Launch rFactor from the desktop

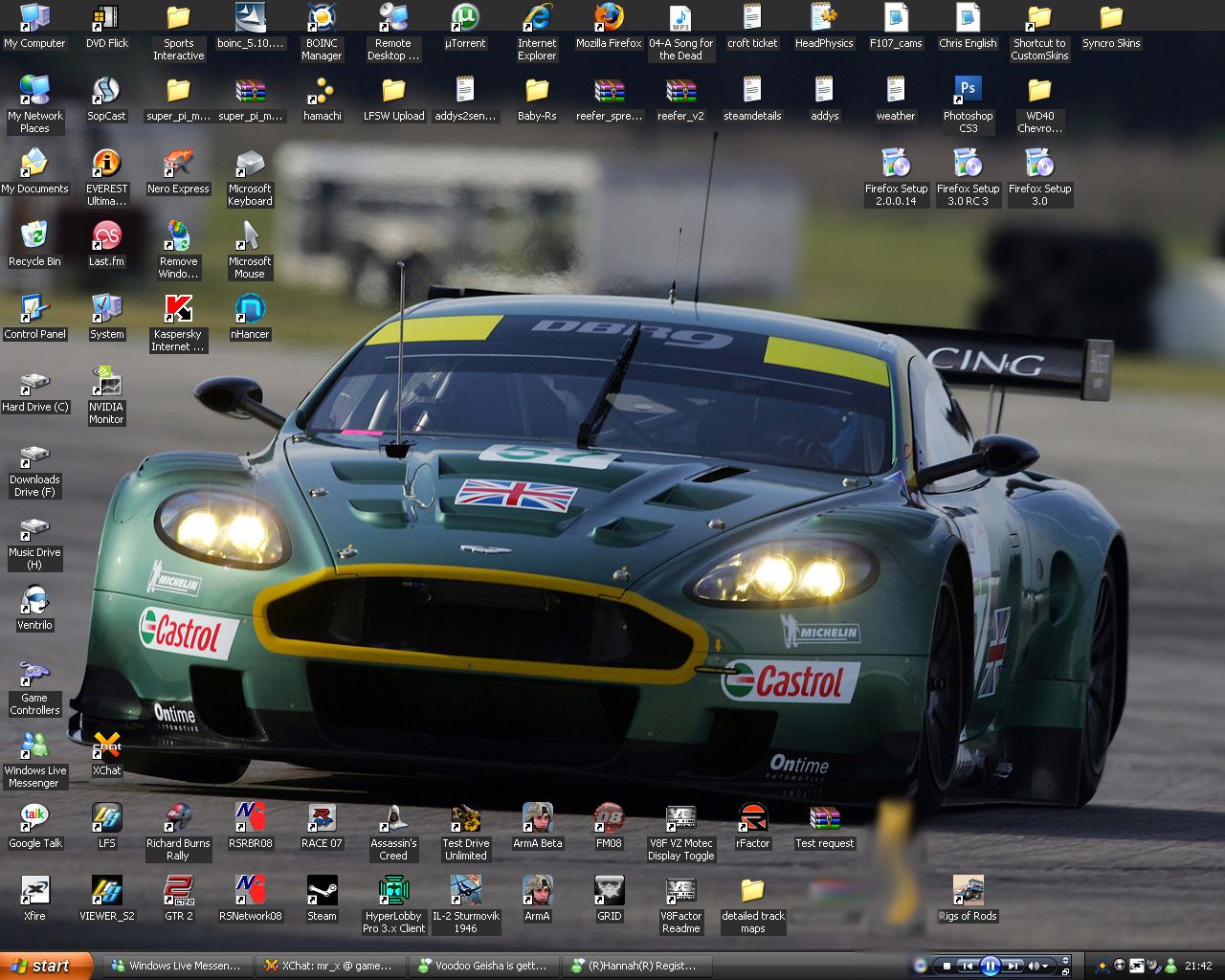point(752,819)
